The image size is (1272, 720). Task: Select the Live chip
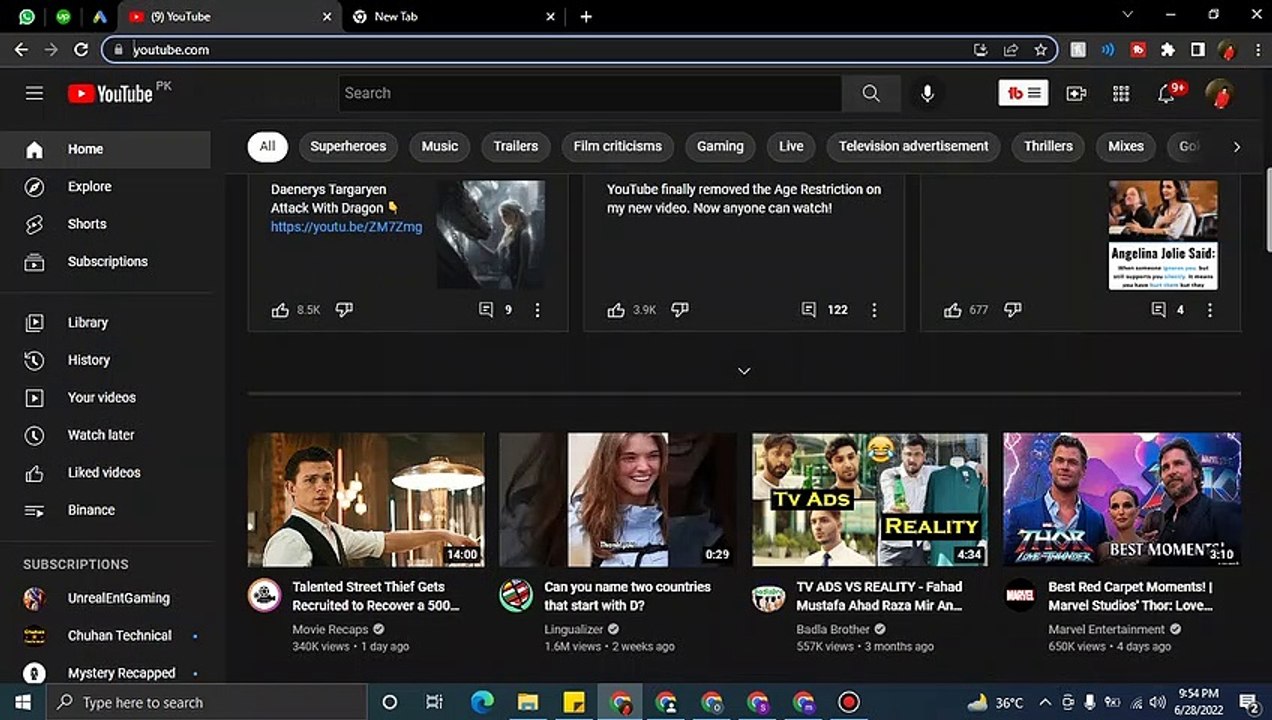coord(791,146)
